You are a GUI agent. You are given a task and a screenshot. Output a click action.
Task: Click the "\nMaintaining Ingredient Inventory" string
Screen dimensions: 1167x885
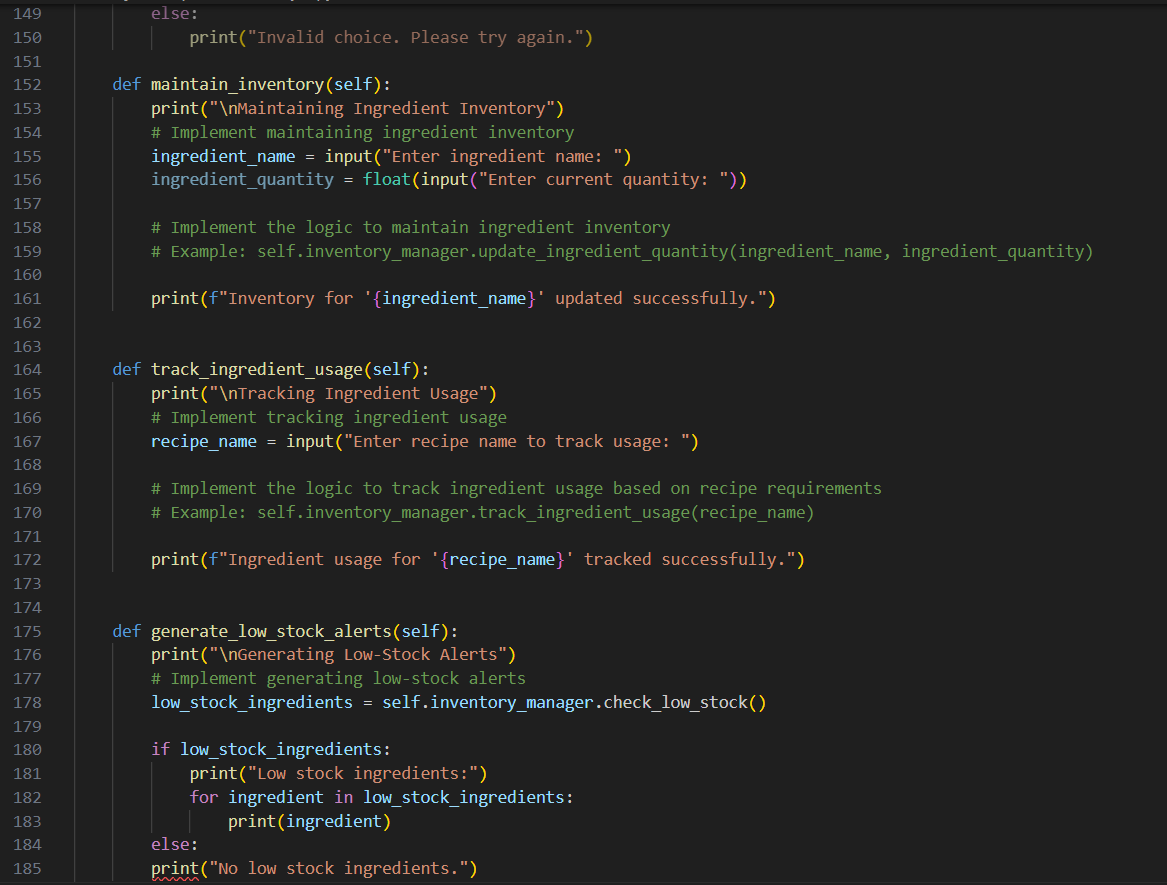point(382,109)
